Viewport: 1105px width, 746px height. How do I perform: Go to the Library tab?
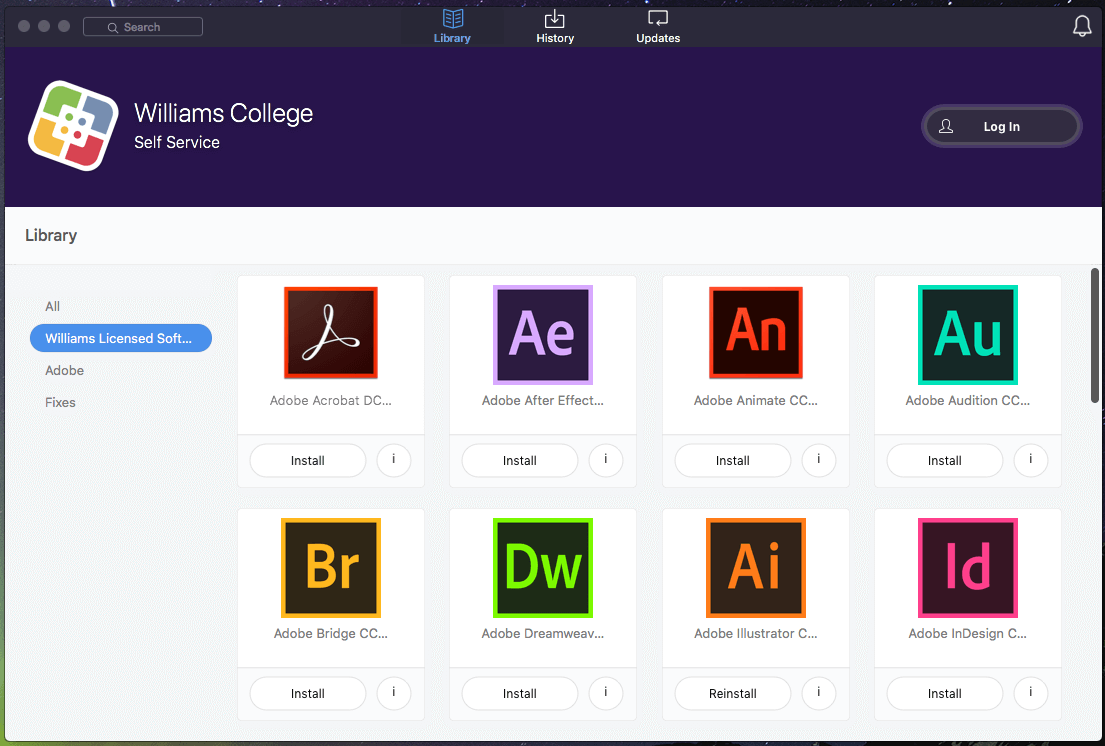click(452, 27)
